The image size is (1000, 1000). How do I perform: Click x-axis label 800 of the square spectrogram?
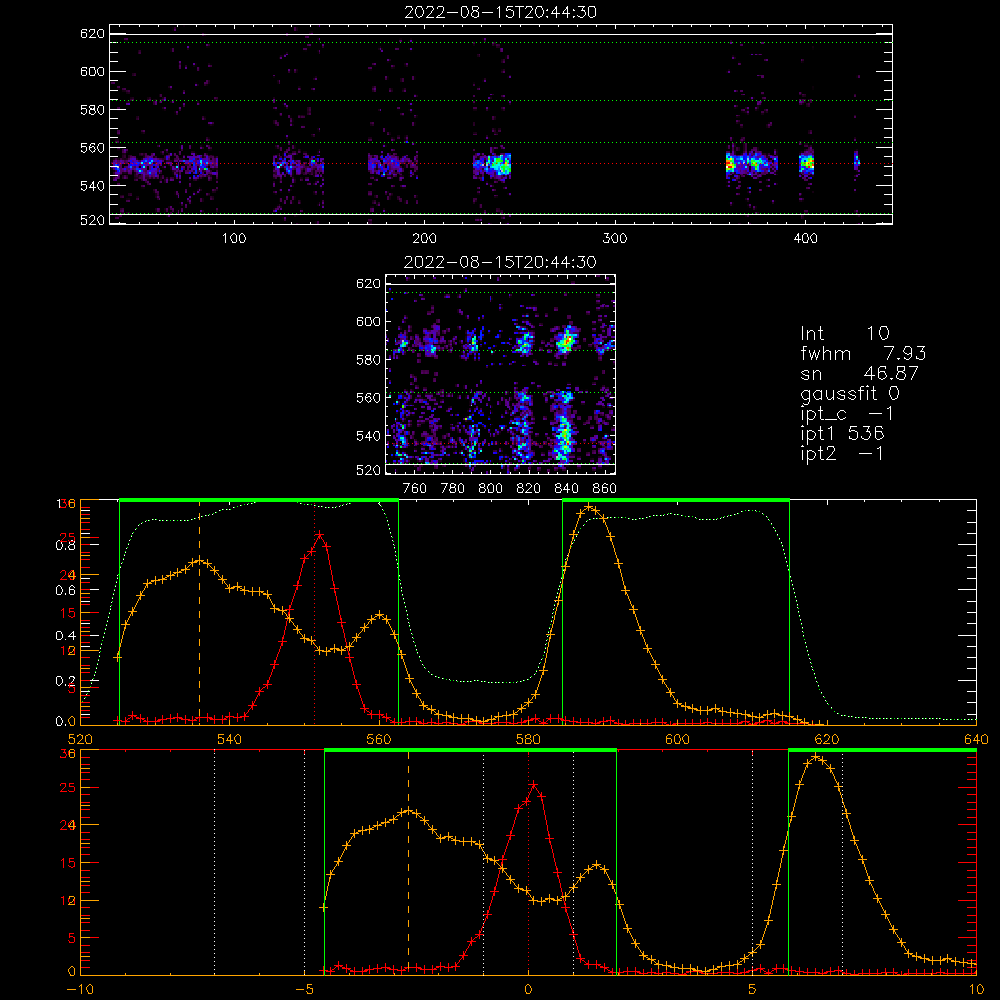490,489
